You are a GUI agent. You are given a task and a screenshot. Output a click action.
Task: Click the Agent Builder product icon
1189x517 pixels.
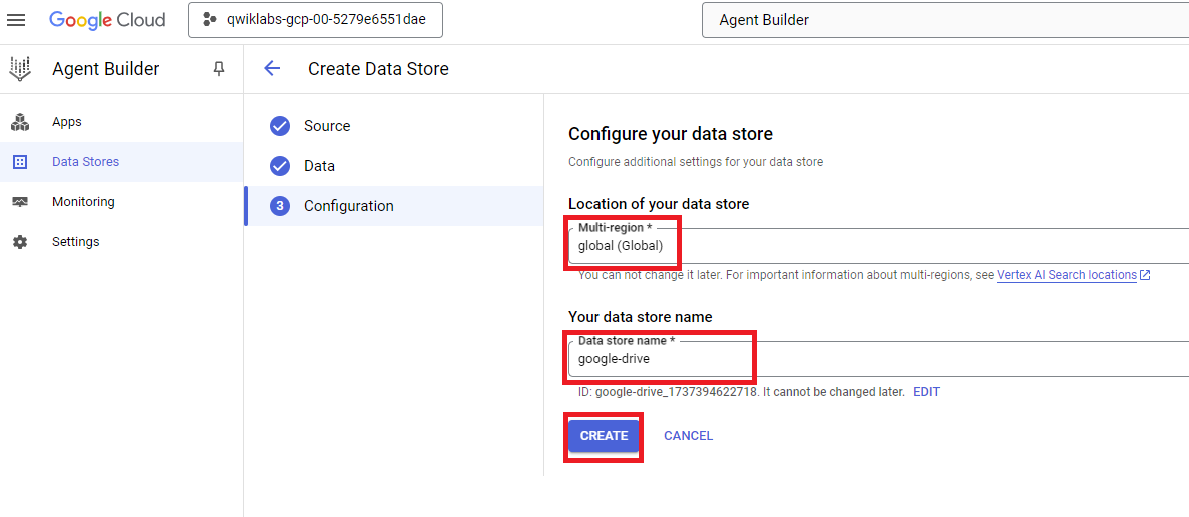coord(20,69)
